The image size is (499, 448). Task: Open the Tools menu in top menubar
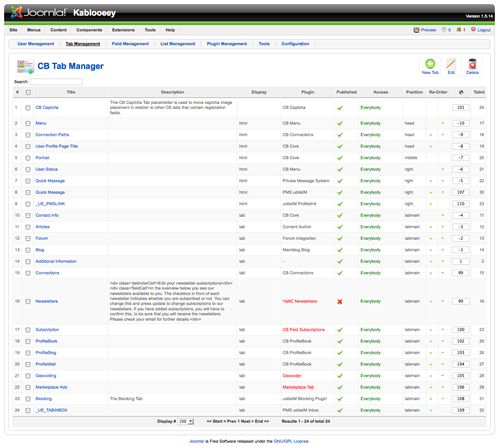click(x=150, y=30)
